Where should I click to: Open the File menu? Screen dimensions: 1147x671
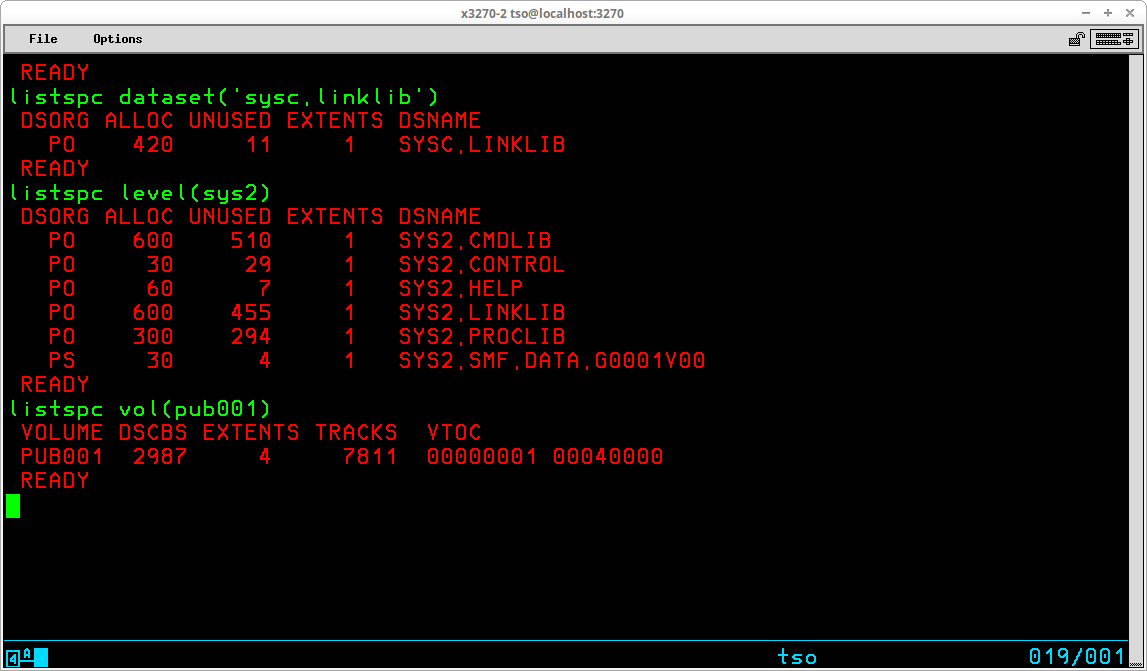(43, 39)
